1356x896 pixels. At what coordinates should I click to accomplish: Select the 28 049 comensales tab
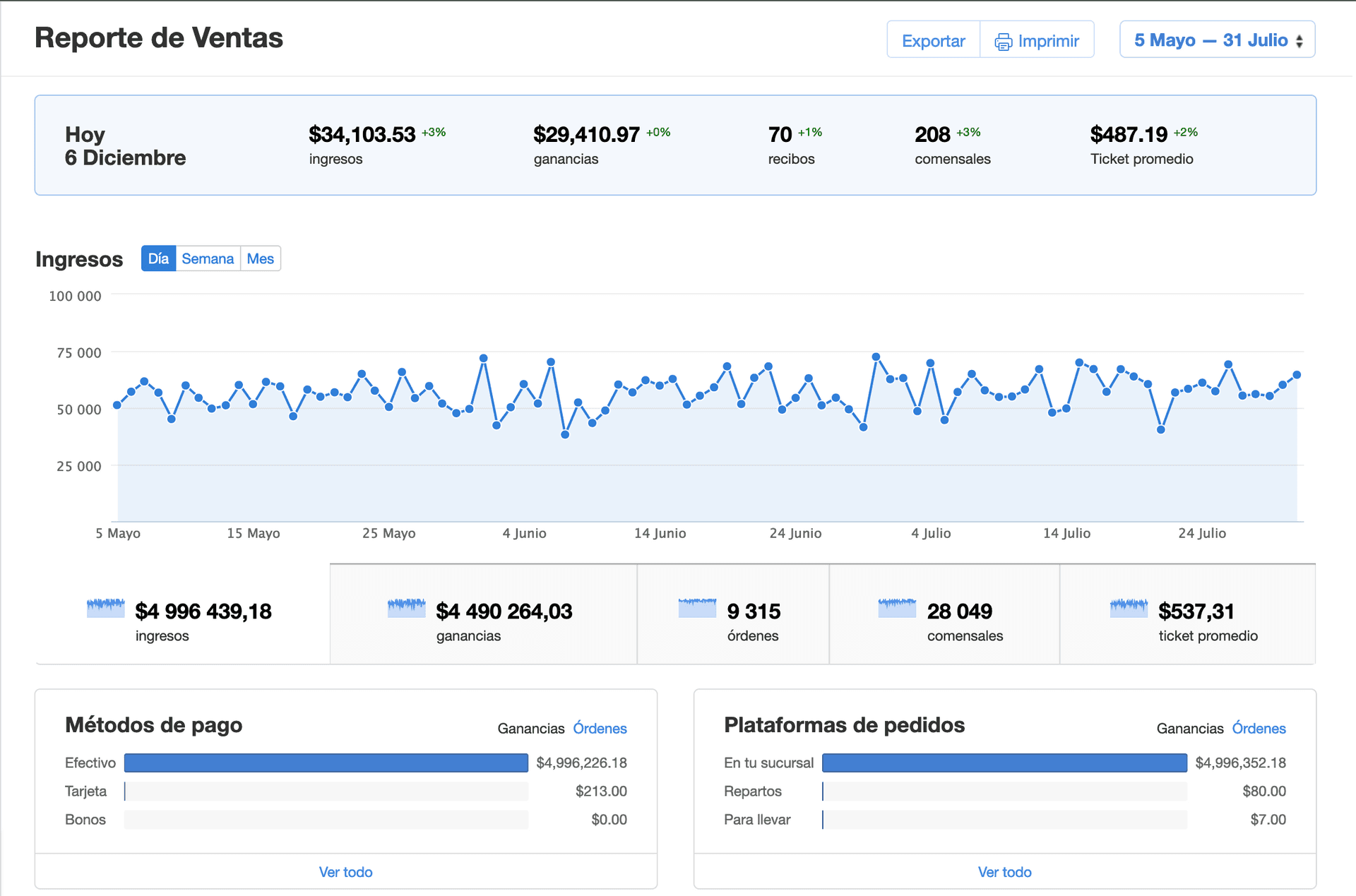[x=944, y=614]
